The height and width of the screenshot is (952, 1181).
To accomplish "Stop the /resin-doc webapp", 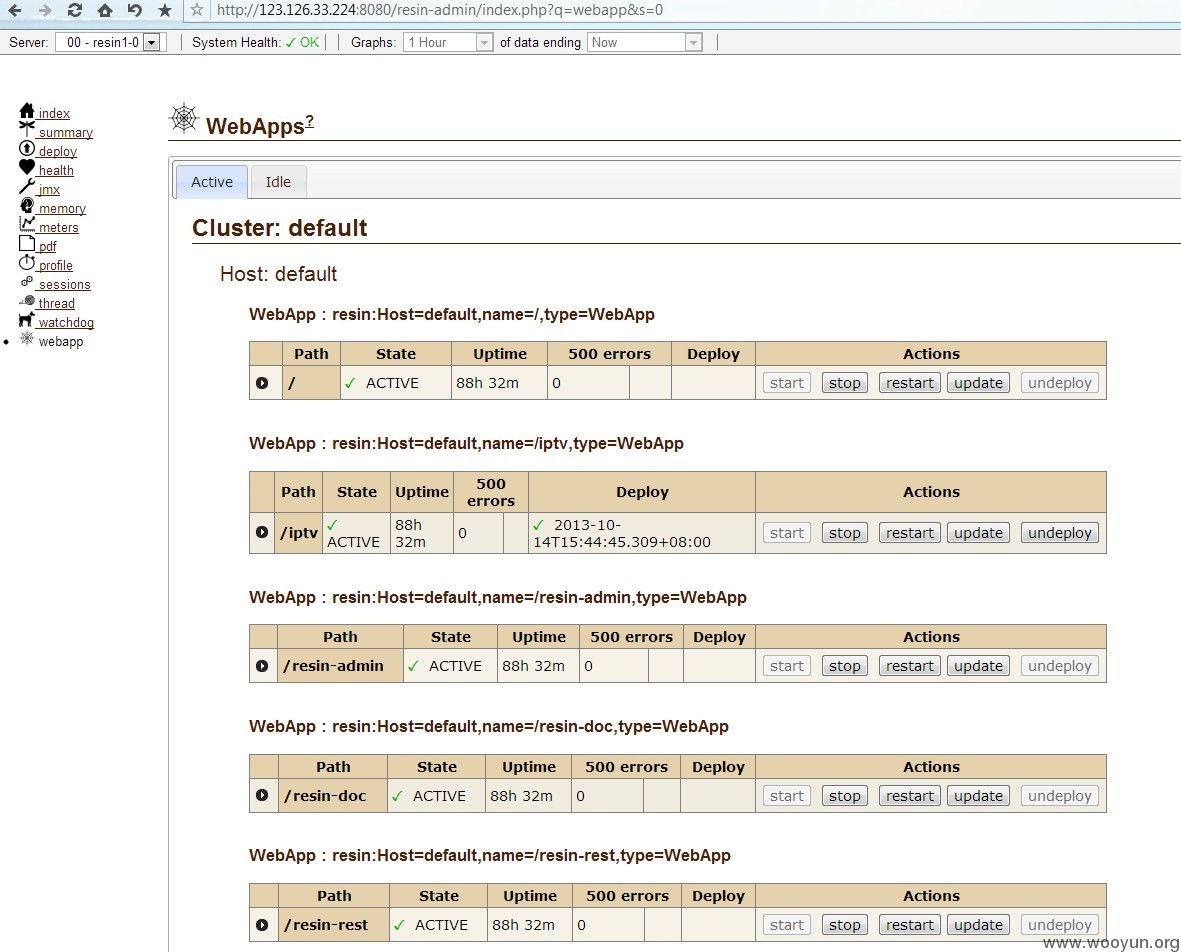I will [844, 795].
